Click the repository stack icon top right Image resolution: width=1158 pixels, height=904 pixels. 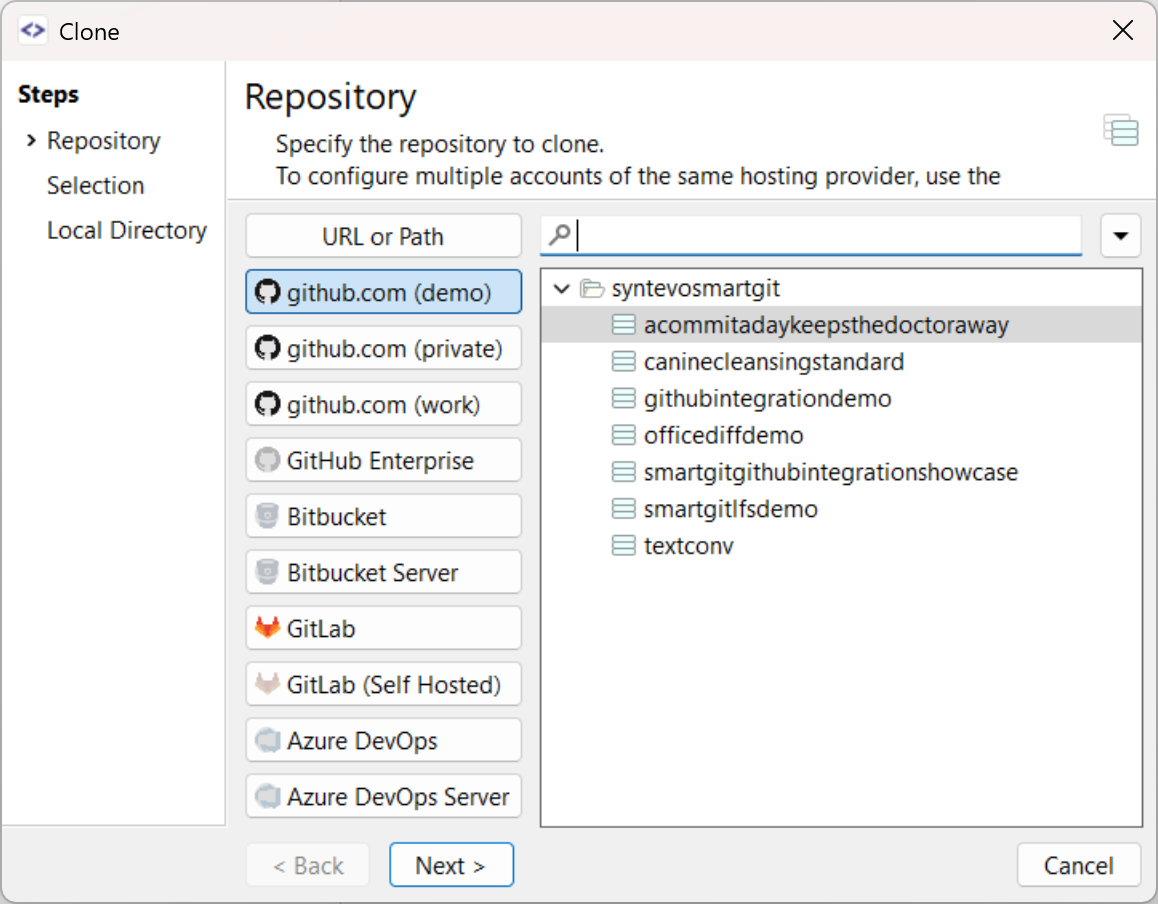pos(1120,130)
